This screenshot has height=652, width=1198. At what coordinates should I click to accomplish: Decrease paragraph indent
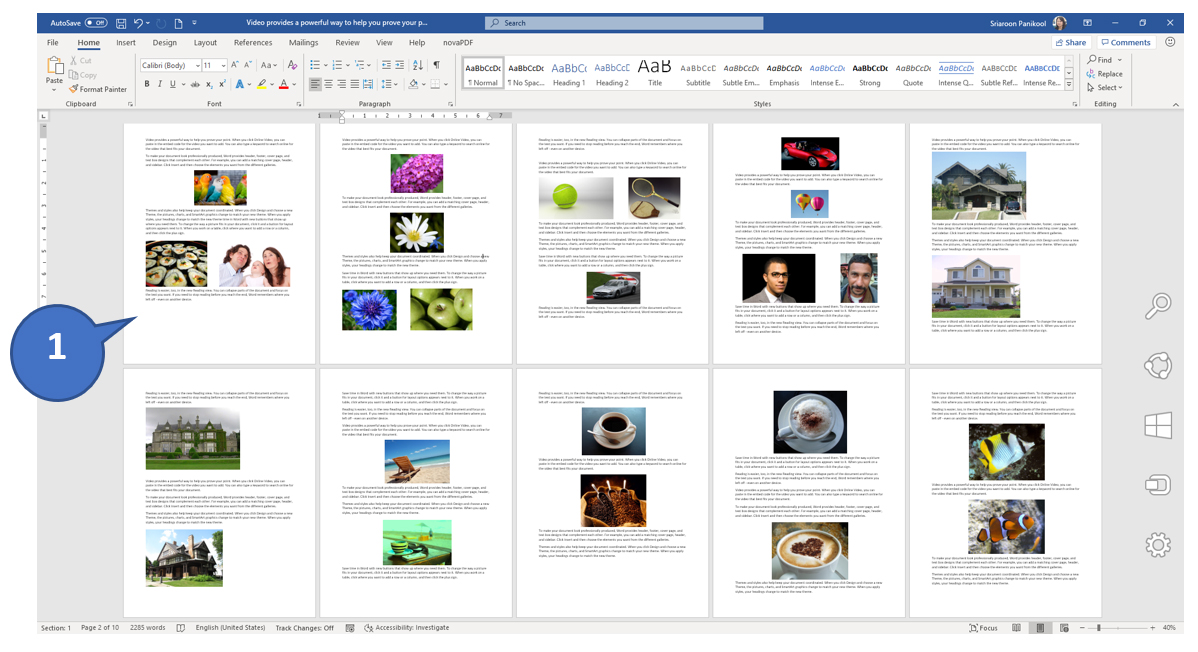click(387, 65)
